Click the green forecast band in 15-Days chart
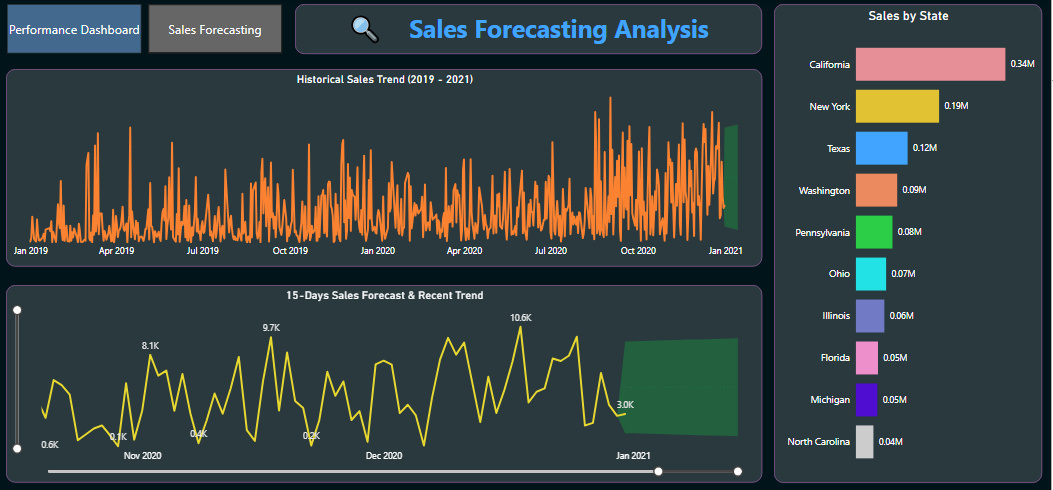Image resolution: width=1053 pixels, height=490 pixels. [678, 387]
